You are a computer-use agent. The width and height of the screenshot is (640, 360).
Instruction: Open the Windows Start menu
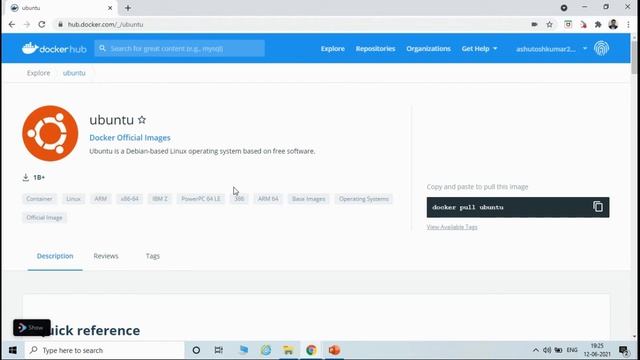(13, 350)
